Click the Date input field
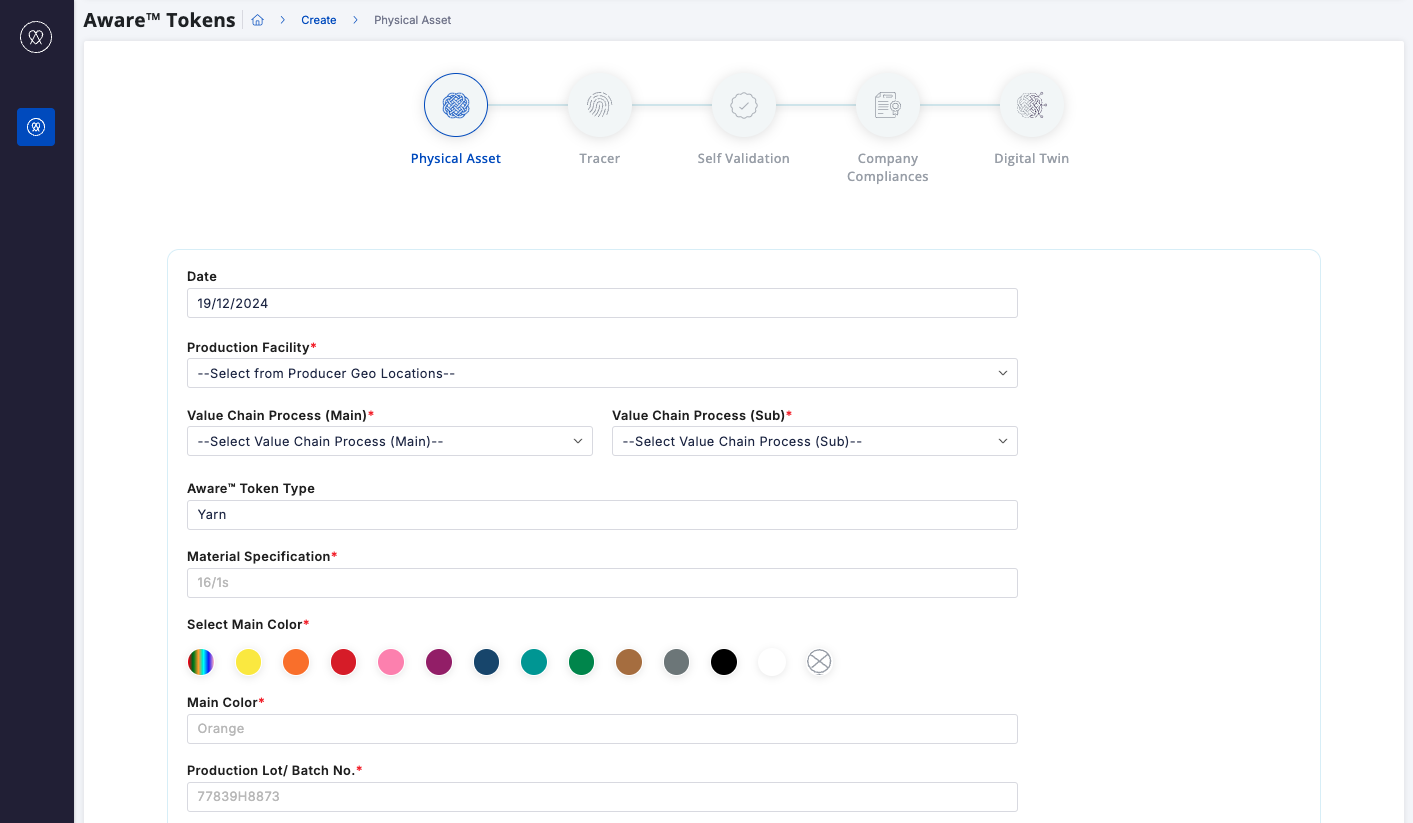The height and width of the screenshot is (823, 1413). (601, 303)
